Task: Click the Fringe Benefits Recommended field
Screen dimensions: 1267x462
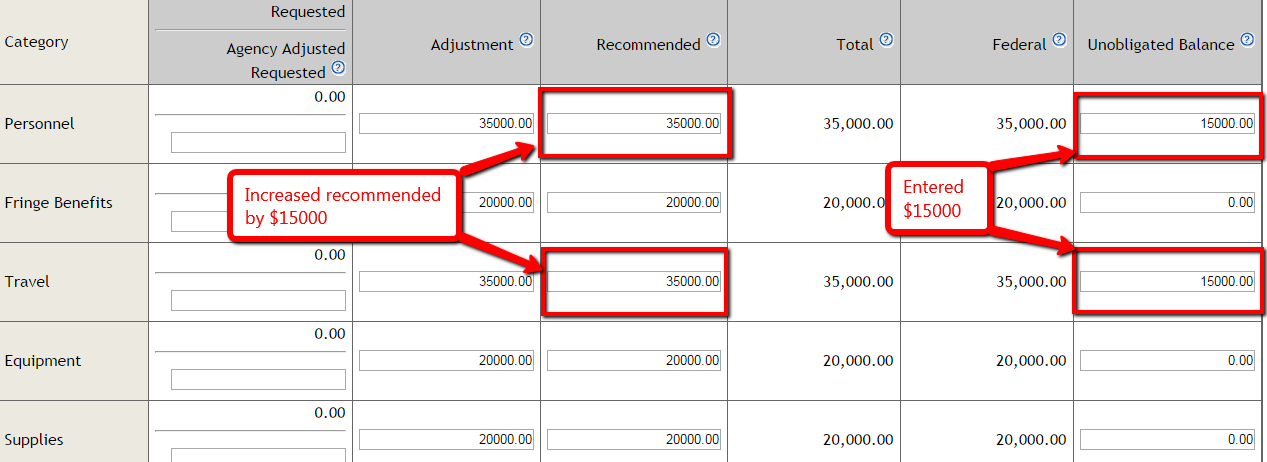Action: click(x=633, y=202)
